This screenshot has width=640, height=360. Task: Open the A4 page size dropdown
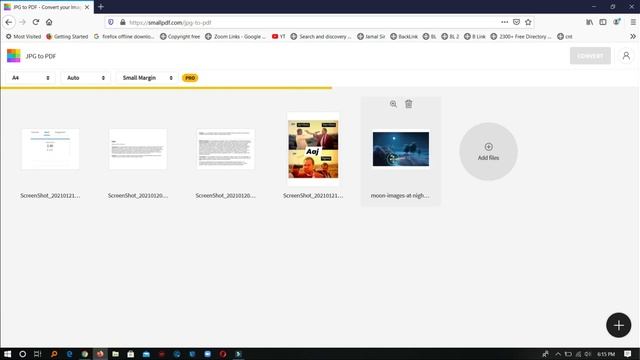coord(31,78)
